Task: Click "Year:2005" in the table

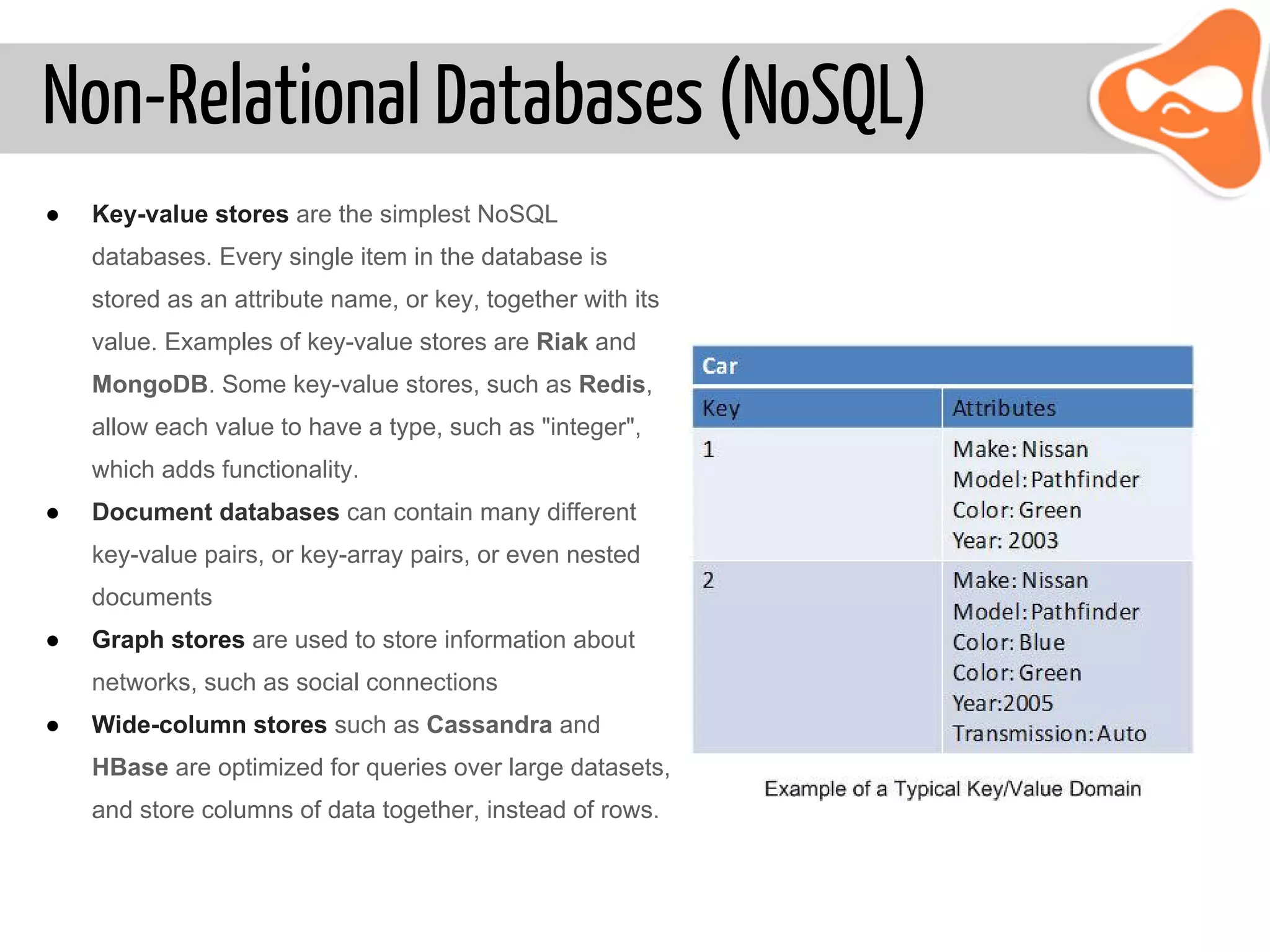Action: (1003, 703)
